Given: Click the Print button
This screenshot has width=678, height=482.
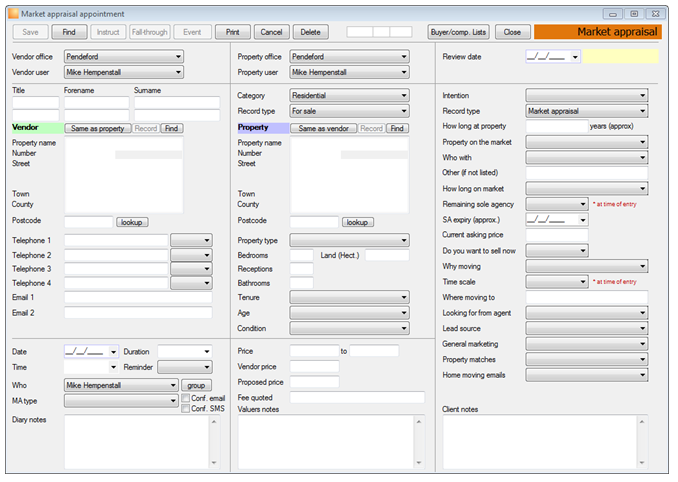Looking at the screenshot, I should coord(233,32).
